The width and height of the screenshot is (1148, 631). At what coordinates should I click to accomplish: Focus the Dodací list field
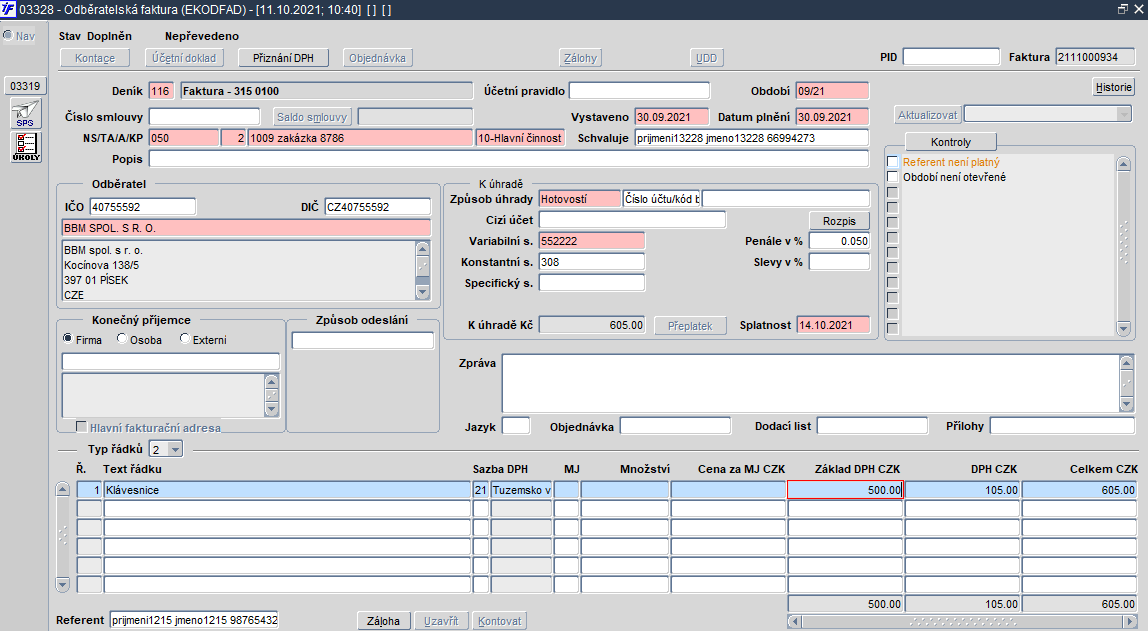coord(873,426)
